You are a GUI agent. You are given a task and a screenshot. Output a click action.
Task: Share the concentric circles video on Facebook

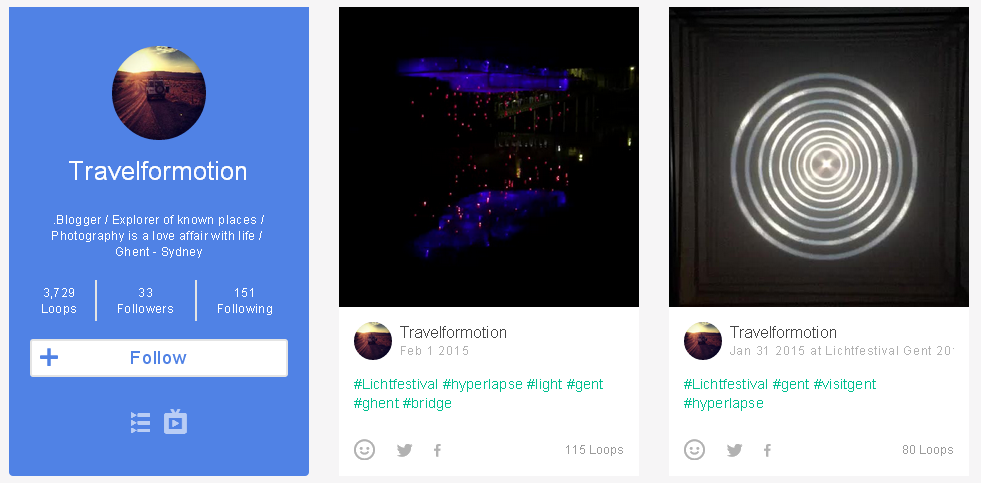(768, 450)
